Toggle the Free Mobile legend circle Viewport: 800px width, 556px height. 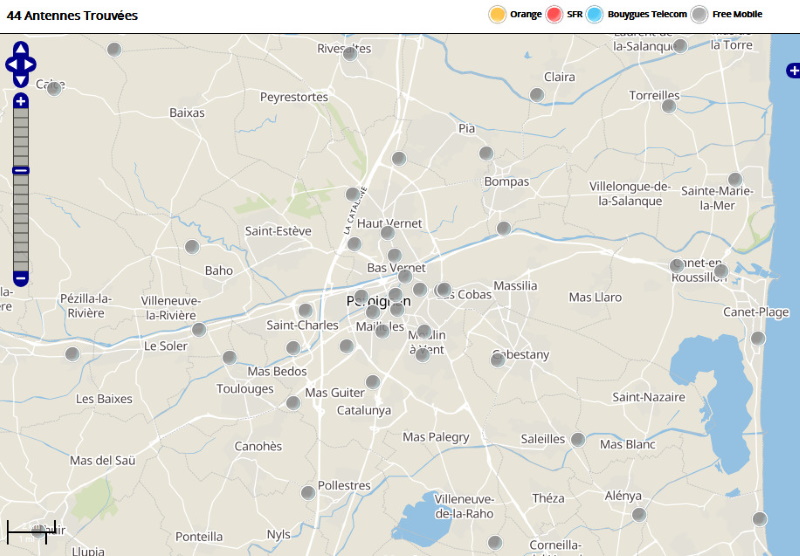point(699,14)
